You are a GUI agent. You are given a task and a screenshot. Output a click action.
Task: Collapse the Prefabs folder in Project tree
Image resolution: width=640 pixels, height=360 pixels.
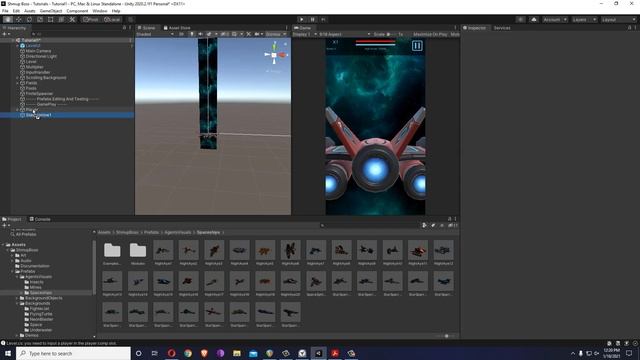pyautogui.click(x=13, y=271)
